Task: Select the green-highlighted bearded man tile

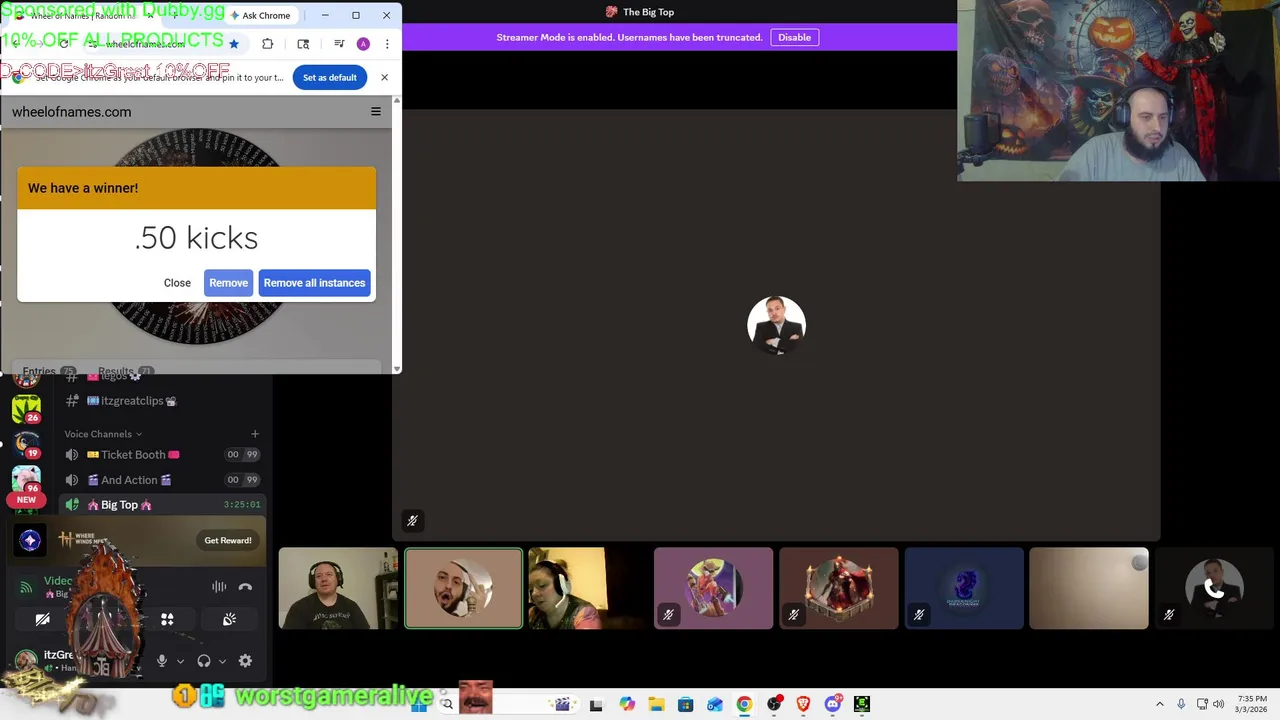Action: 463,588
